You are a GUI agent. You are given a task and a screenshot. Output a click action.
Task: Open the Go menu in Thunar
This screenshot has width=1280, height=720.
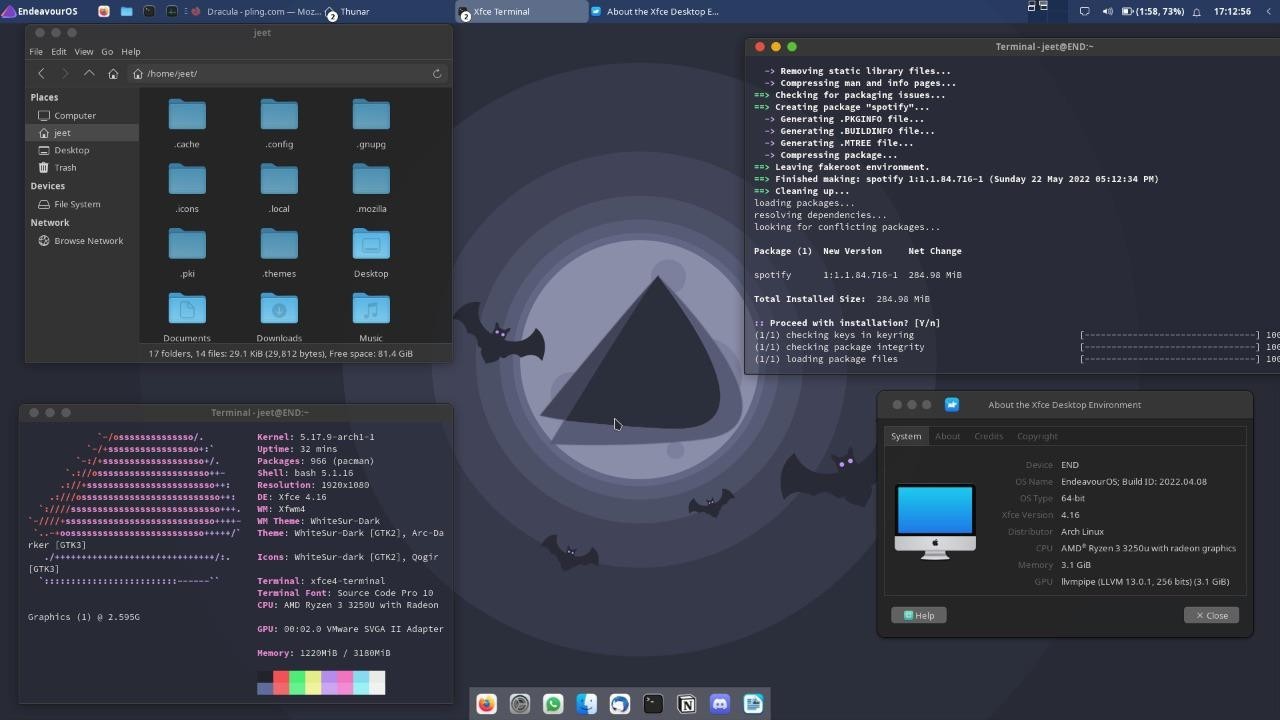point(107,51)
